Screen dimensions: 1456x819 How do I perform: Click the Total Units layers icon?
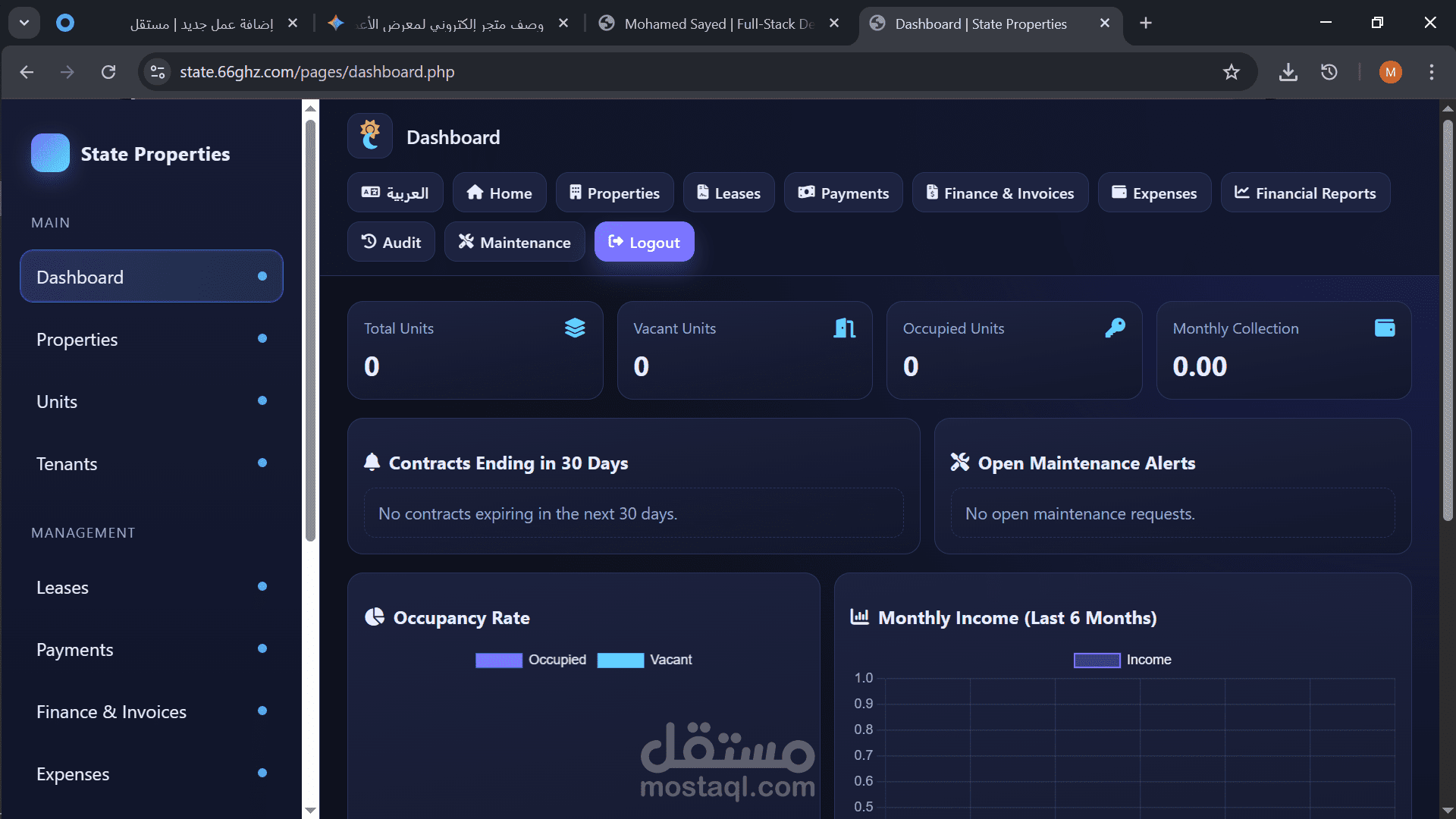tap(575, 328)
